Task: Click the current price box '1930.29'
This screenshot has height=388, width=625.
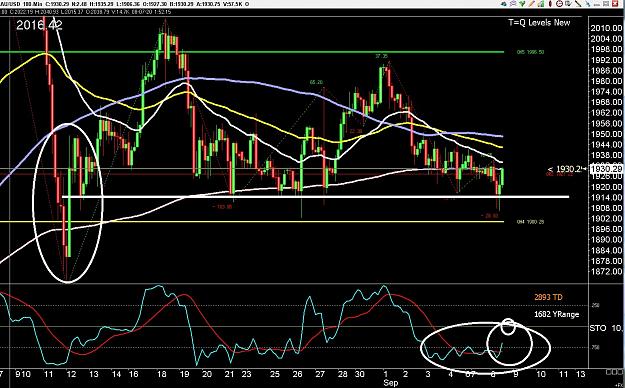Action: [x=606, y=169]
